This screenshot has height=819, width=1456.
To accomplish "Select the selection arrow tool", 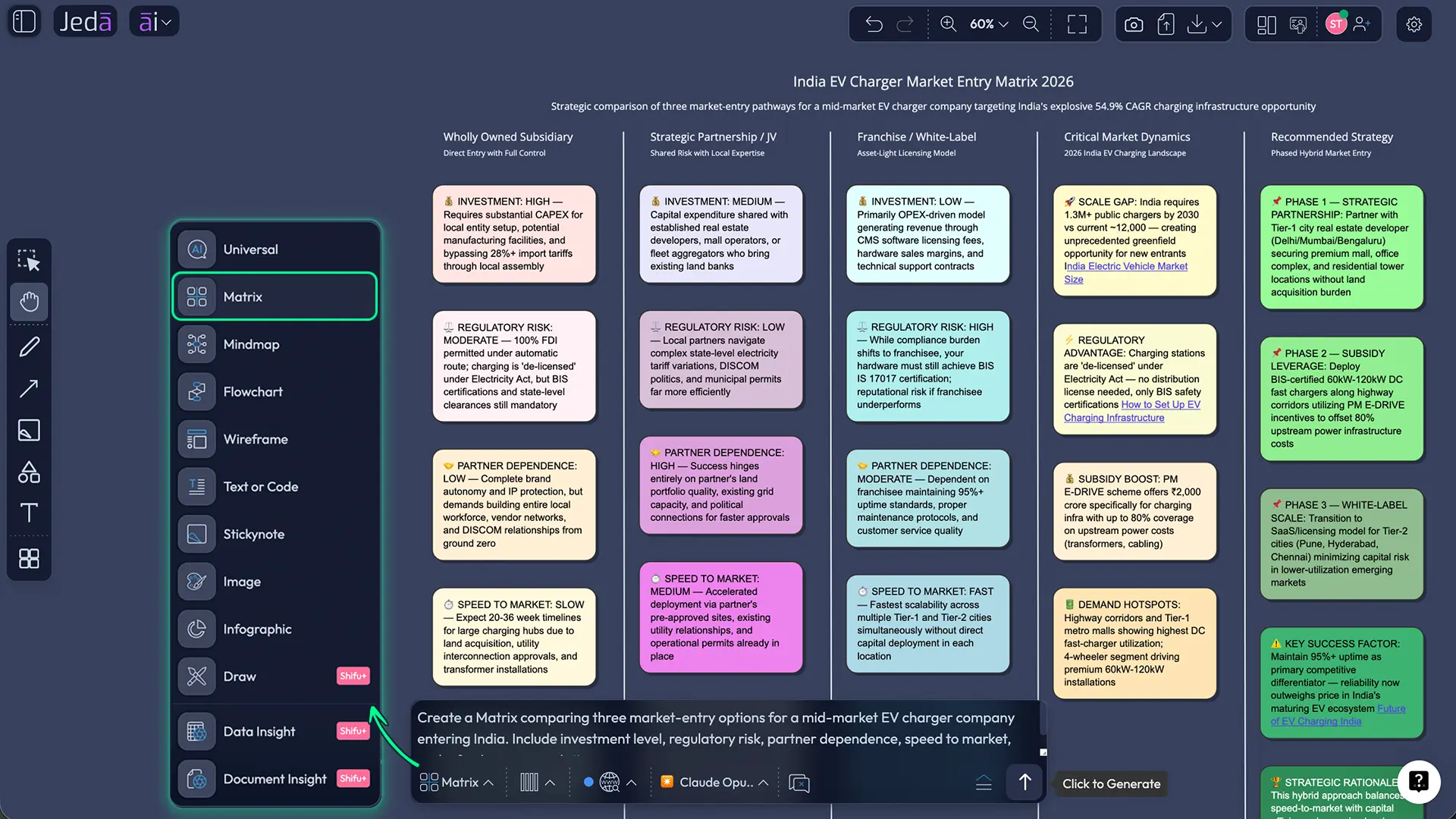I will pos(29,261).
